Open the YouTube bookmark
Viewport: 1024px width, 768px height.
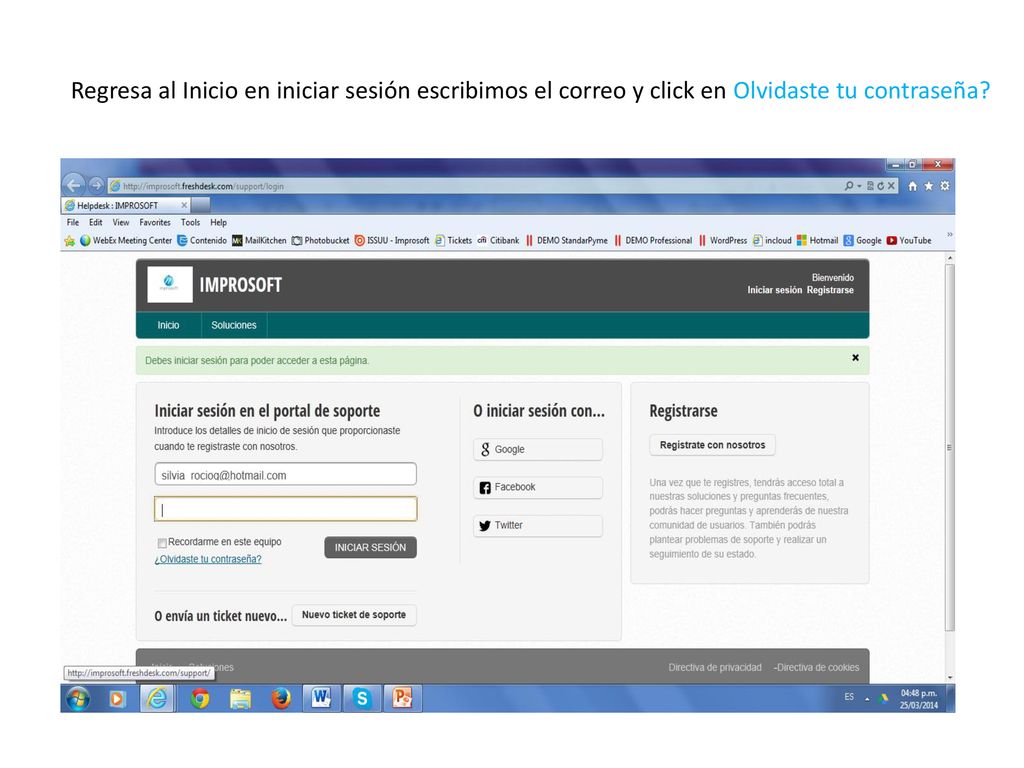(x=909, y=241)
